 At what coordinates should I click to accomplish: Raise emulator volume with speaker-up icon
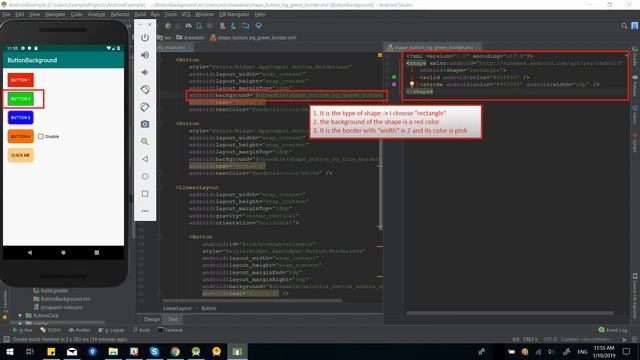145,55
